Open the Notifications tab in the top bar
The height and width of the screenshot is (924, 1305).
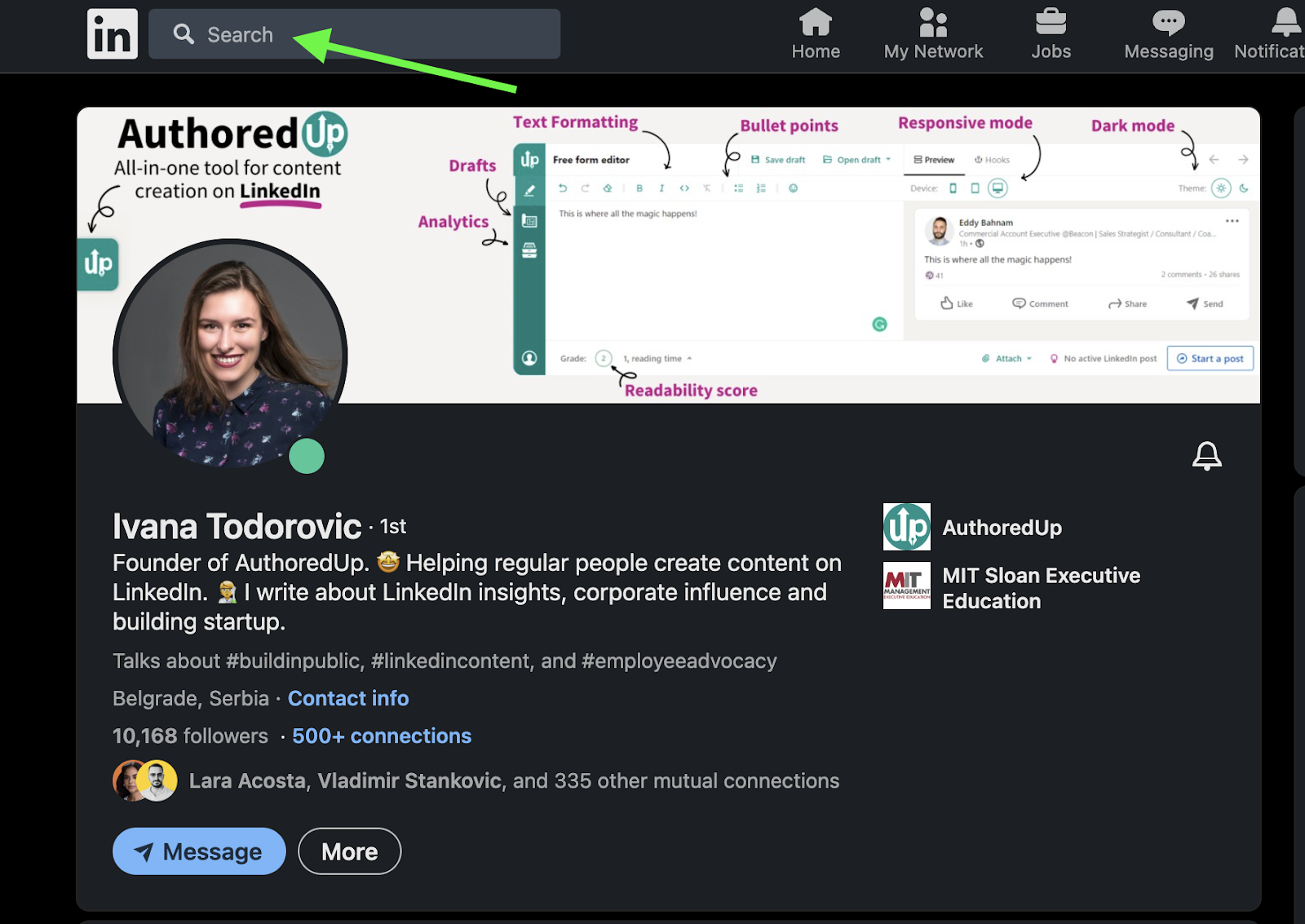point(1270,35)
